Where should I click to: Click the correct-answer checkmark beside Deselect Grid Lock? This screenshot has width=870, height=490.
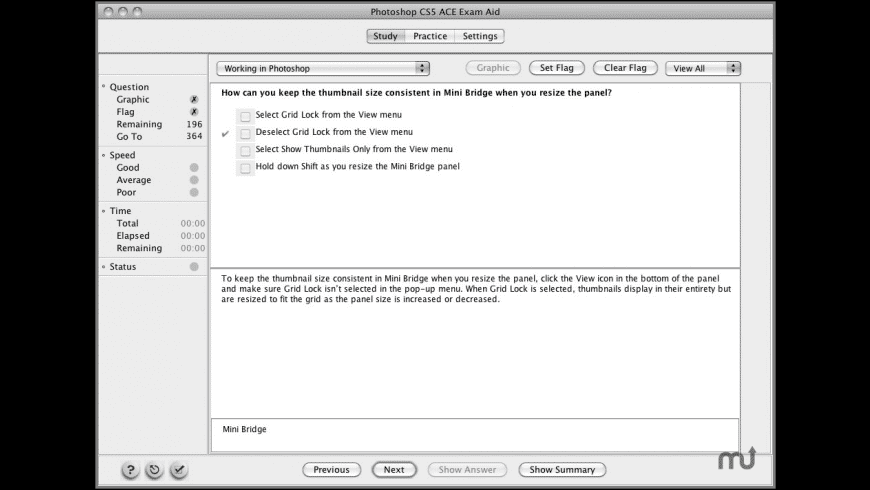pos(225,134)
